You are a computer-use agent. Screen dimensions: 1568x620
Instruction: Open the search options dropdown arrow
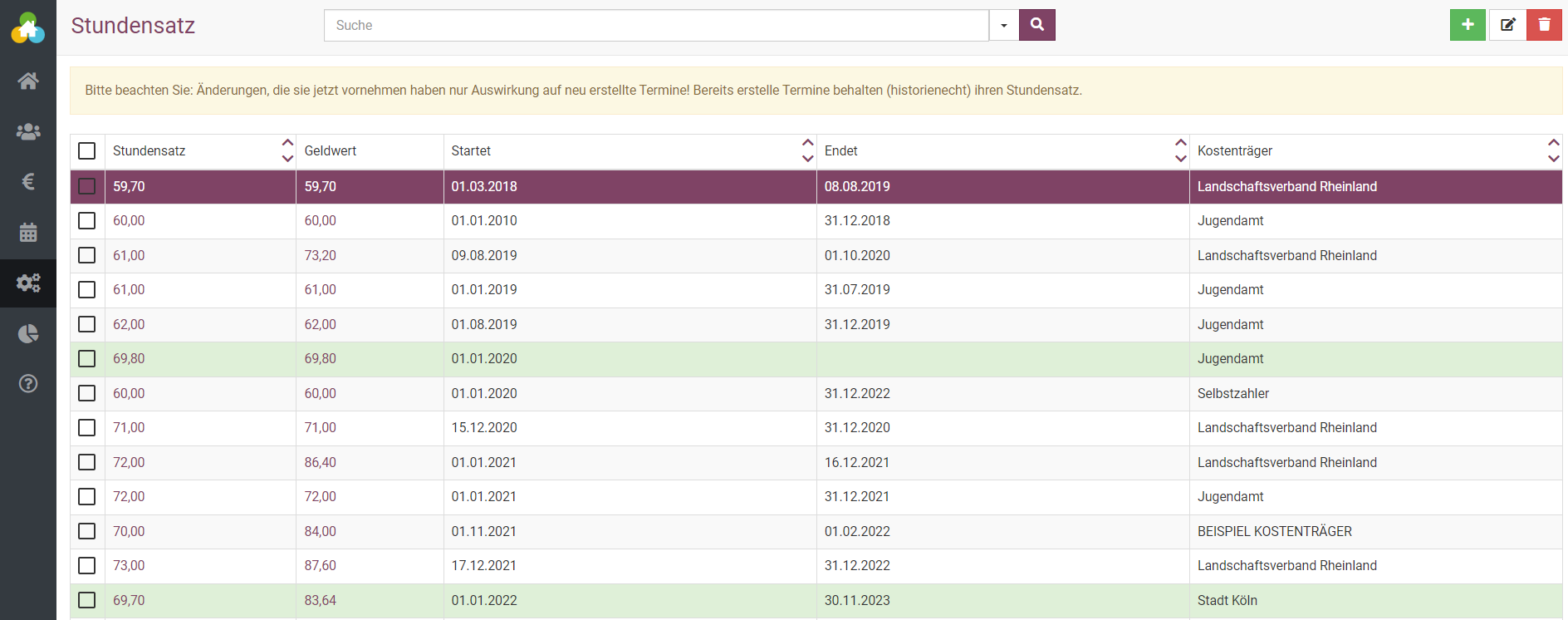point(1004,25)
